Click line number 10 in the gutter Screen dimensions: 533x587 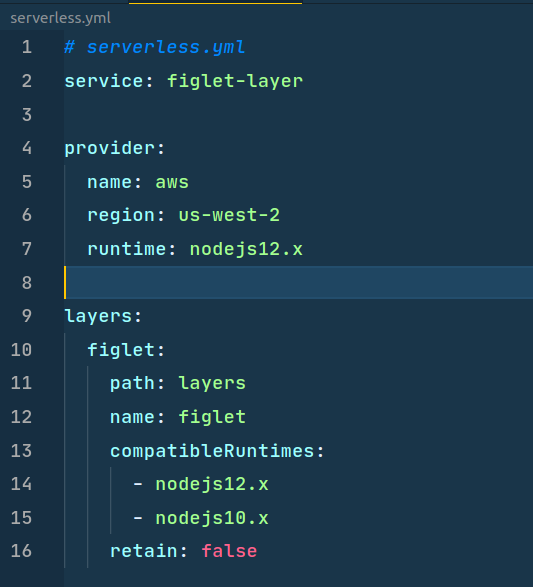pyautogui.click(x=21, y=350)
